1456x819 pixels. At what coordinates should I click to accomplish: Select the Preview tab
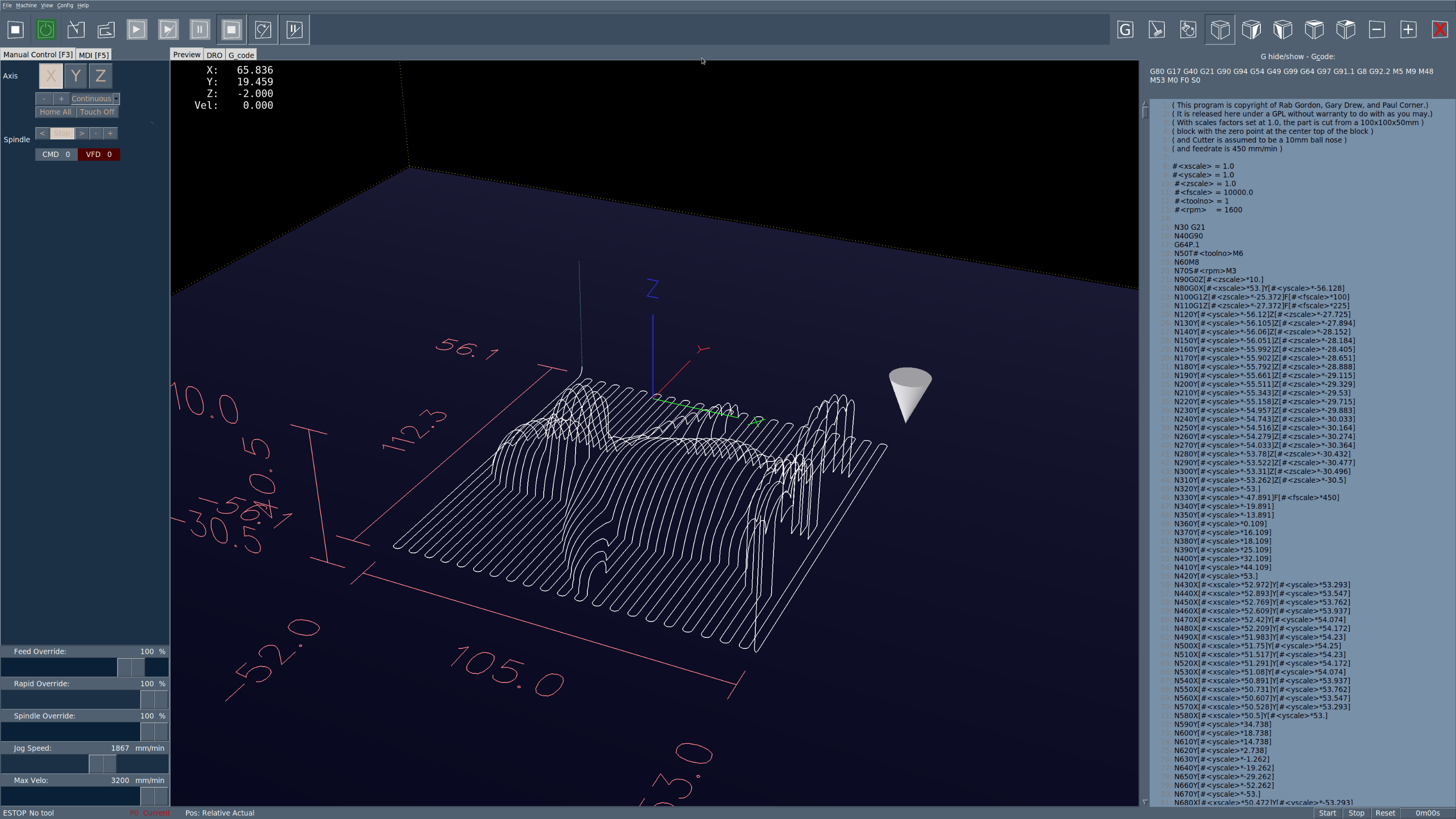[x=187, y=54]
